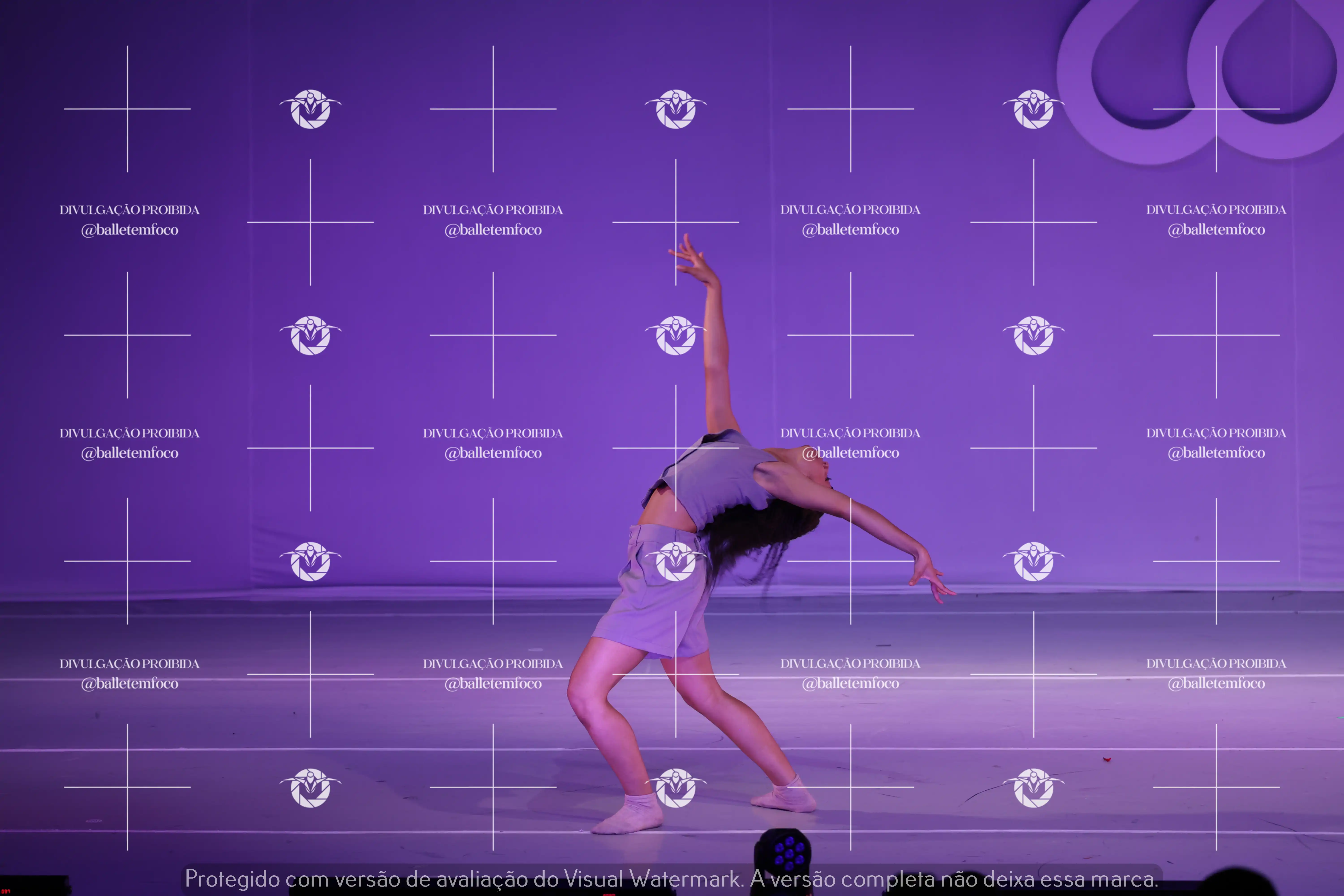Click the camera logo beside the dancer's raised forearm
The height and width of the screenshot is (896, 1344).
click(675, 335)
